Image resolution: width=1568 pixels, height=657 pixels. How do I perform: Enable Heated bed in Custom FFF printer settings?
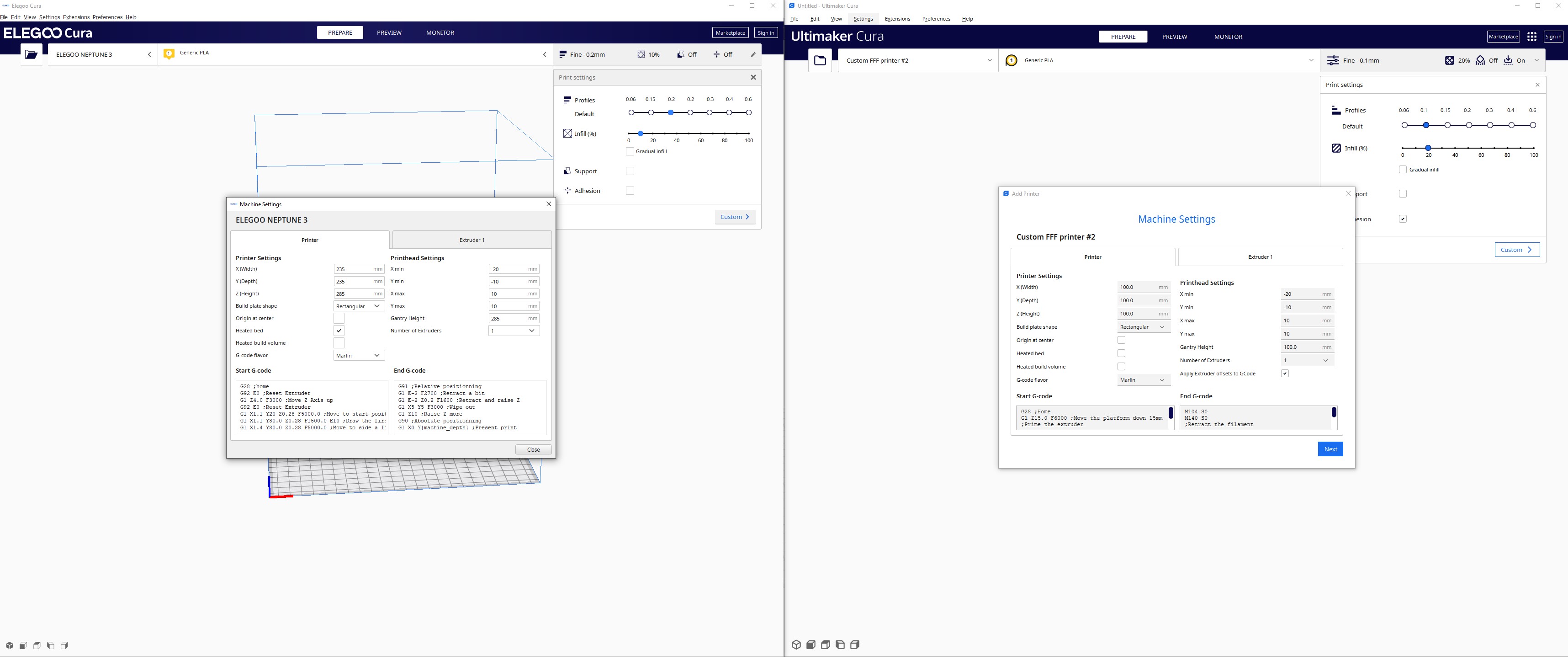pos(1121,353)
